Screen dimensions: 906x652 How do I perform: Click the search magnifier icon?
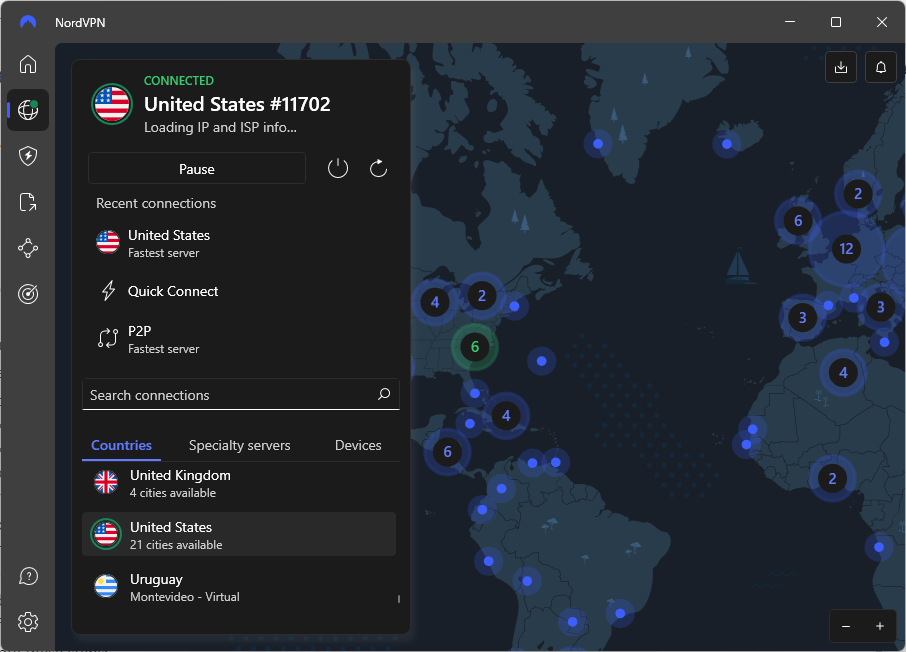[384, 394]
